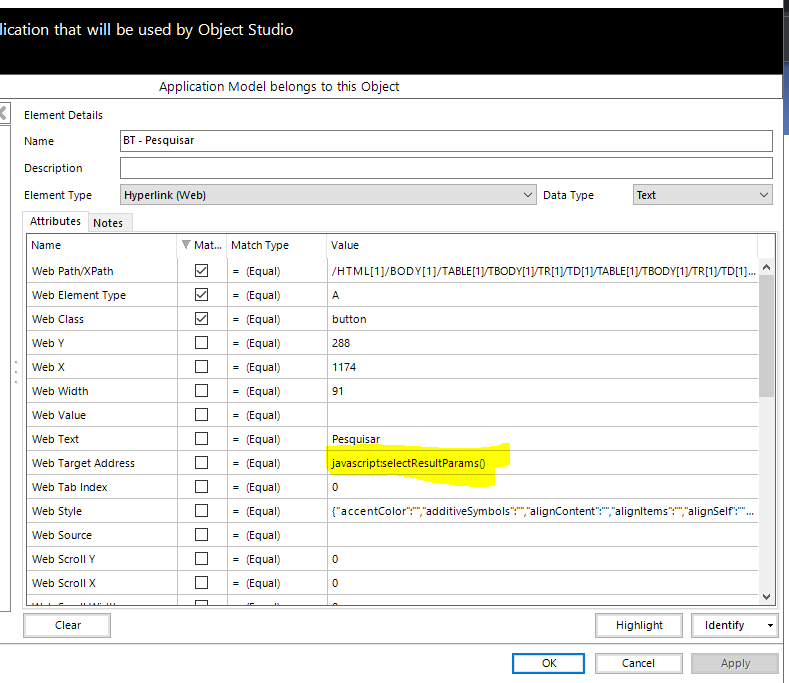Click the collapse panel chevron icon

click(x=4, y=113)
